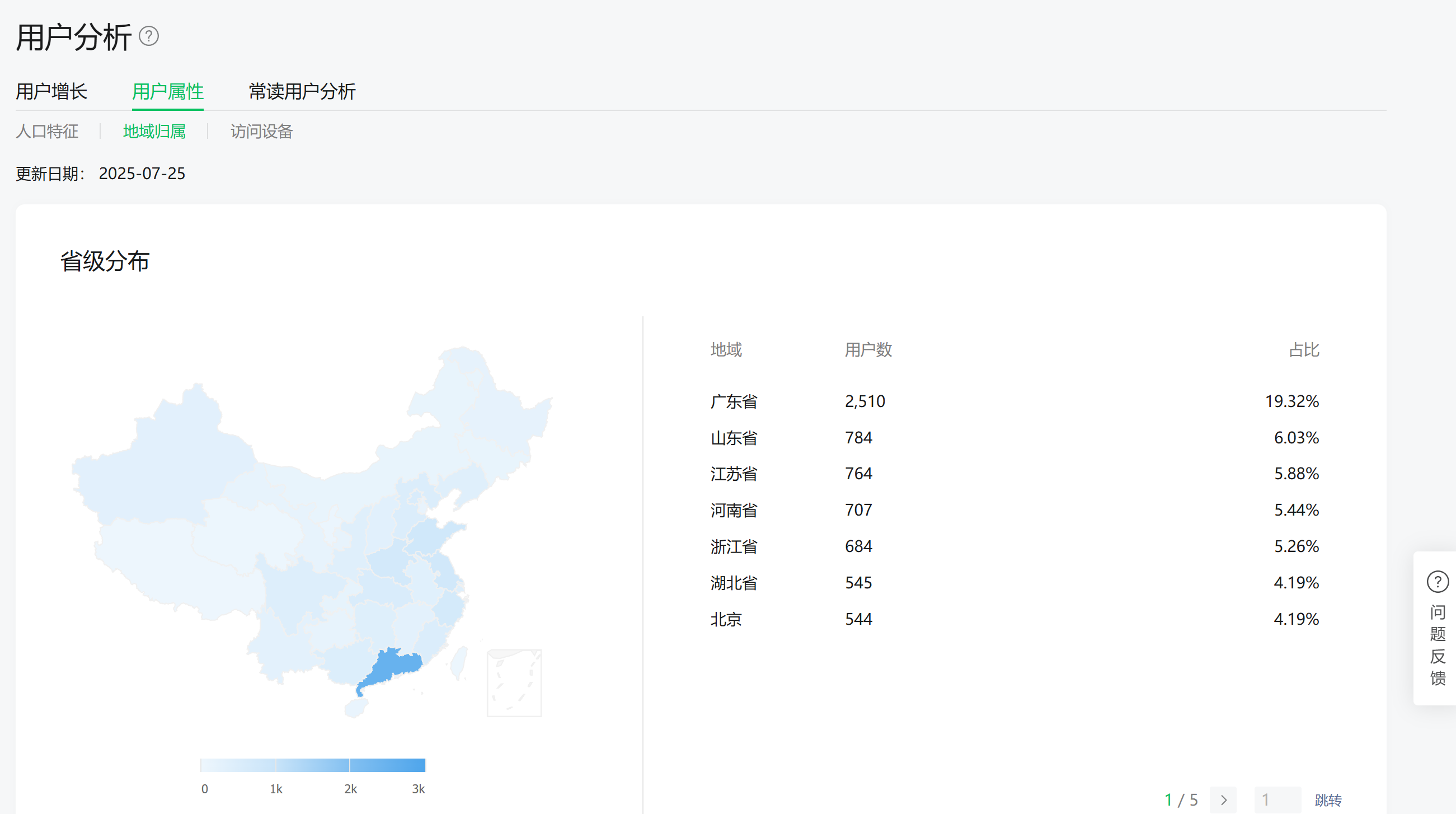
Task: Click the 占比 column header
Action: 1304,349
